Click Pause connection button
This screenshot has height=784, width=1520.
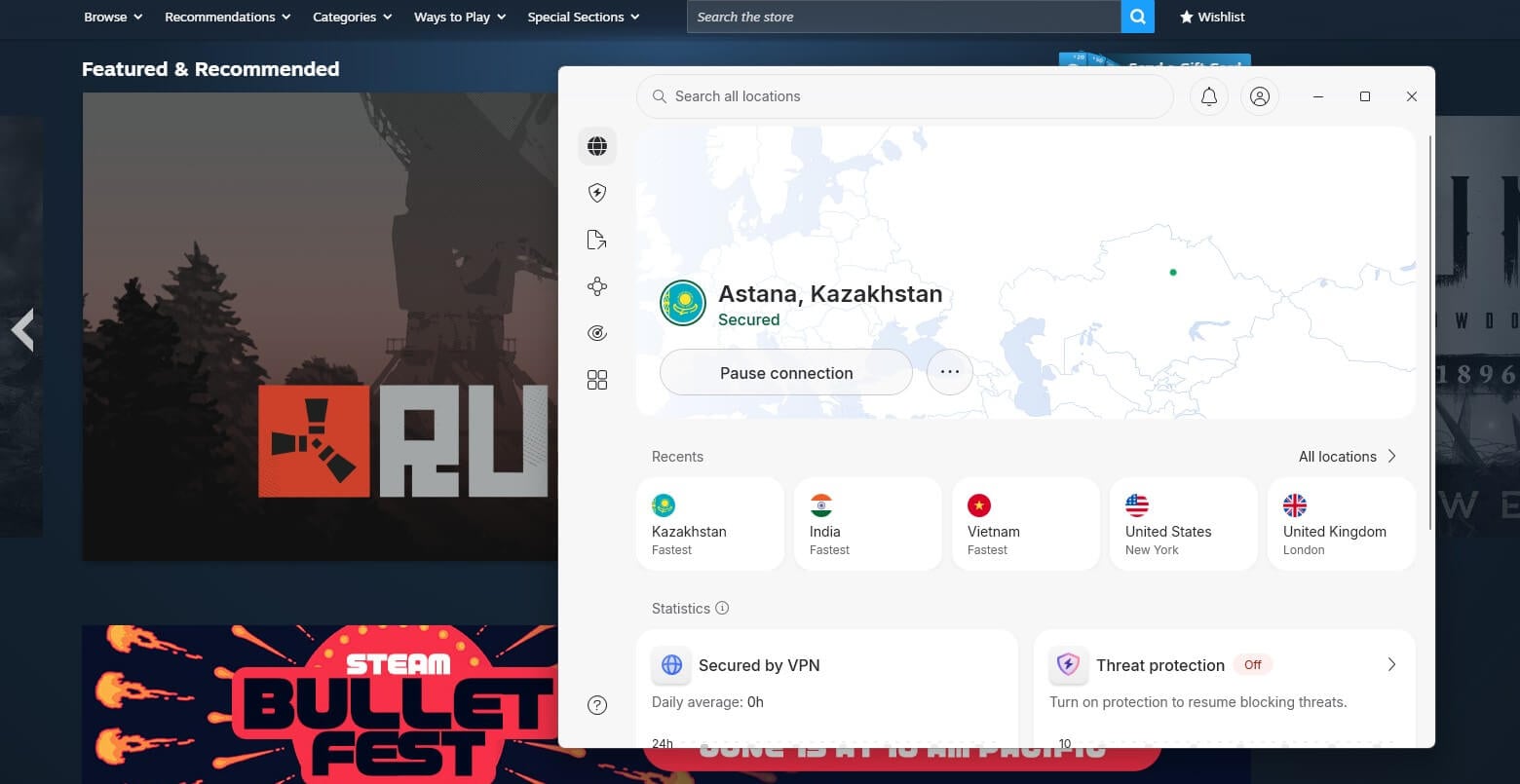tap(786, 372)
